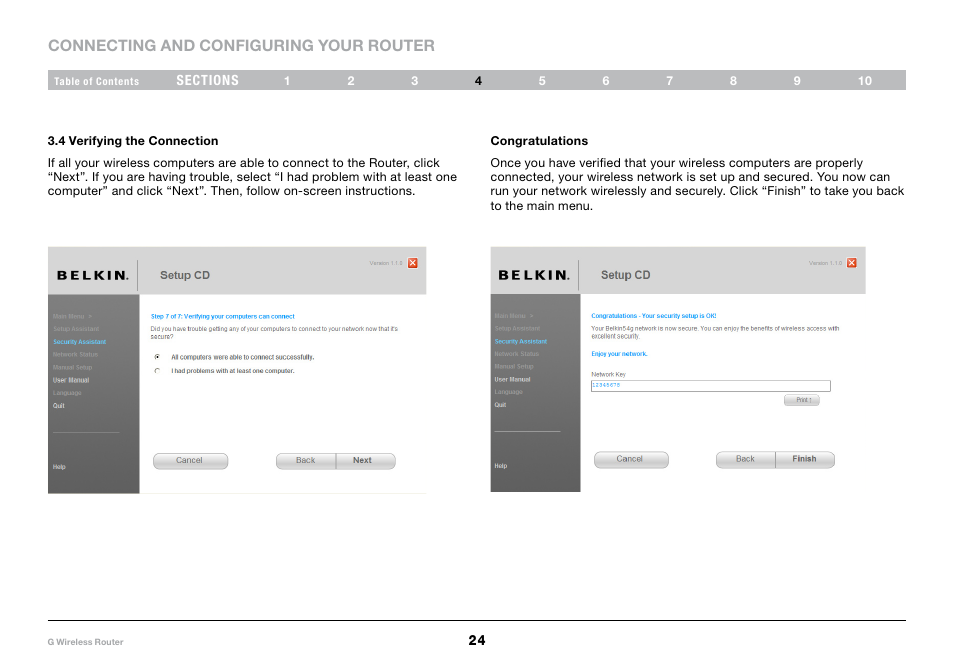Click Back in the Congratulations window

(x=745, y=459)
